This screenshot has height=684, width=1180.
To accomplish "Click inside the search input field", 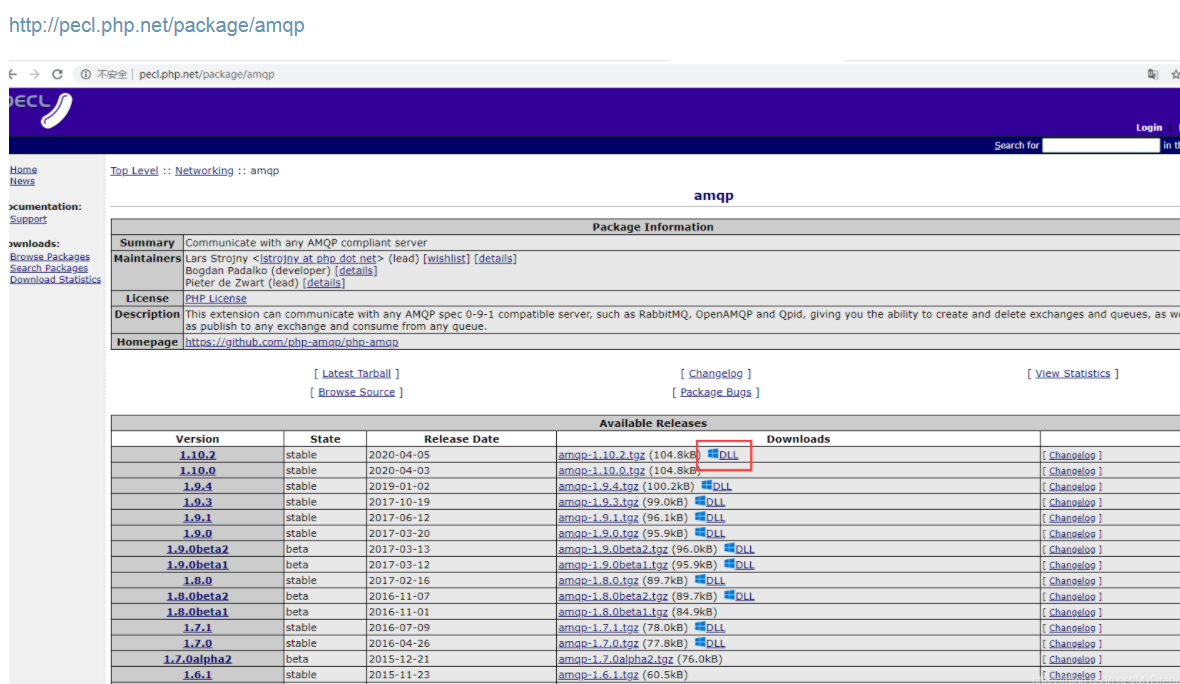I will tap(1100, 145).
